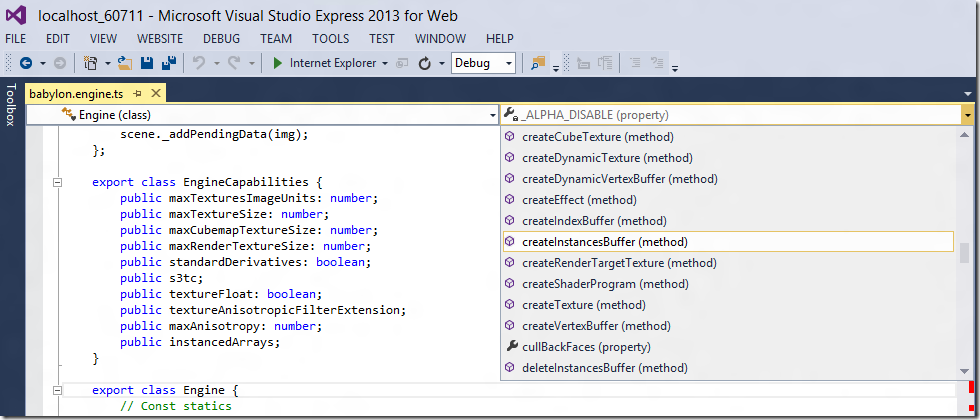Open the Toolbox side panel
The height and width of the screenshot is (420, 980).
(x=9, y=105)
